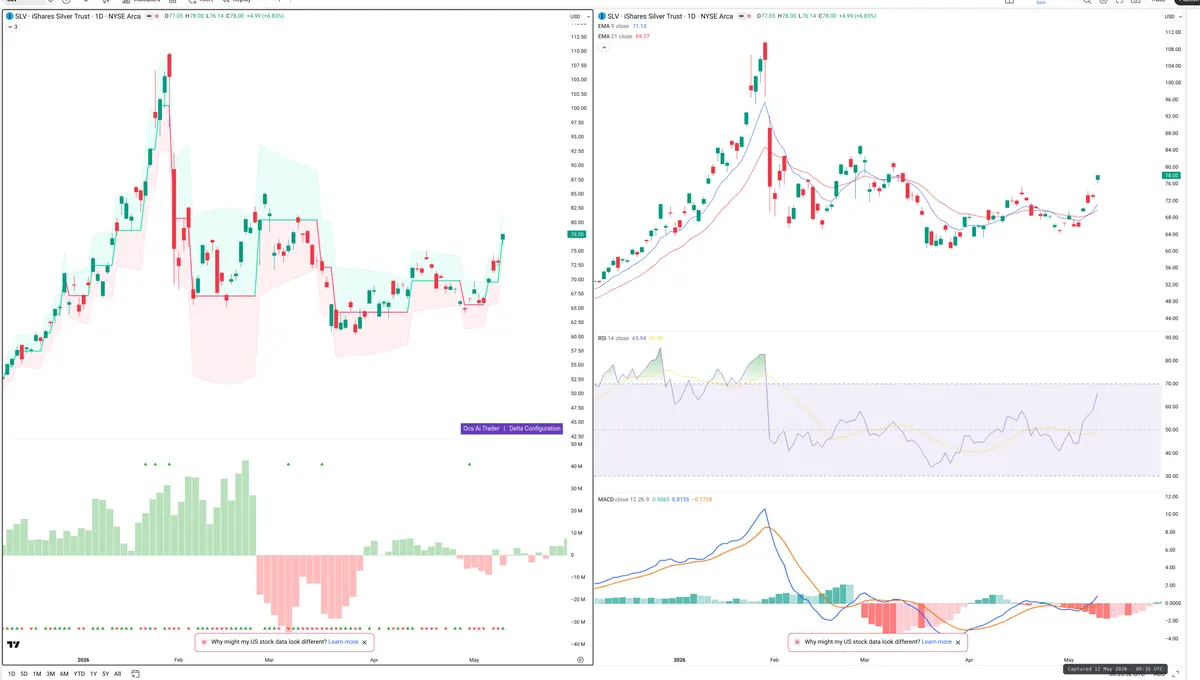Open the go-to-date calendar icon
Screen dimensions: 1200x680
tap(135, 674)
